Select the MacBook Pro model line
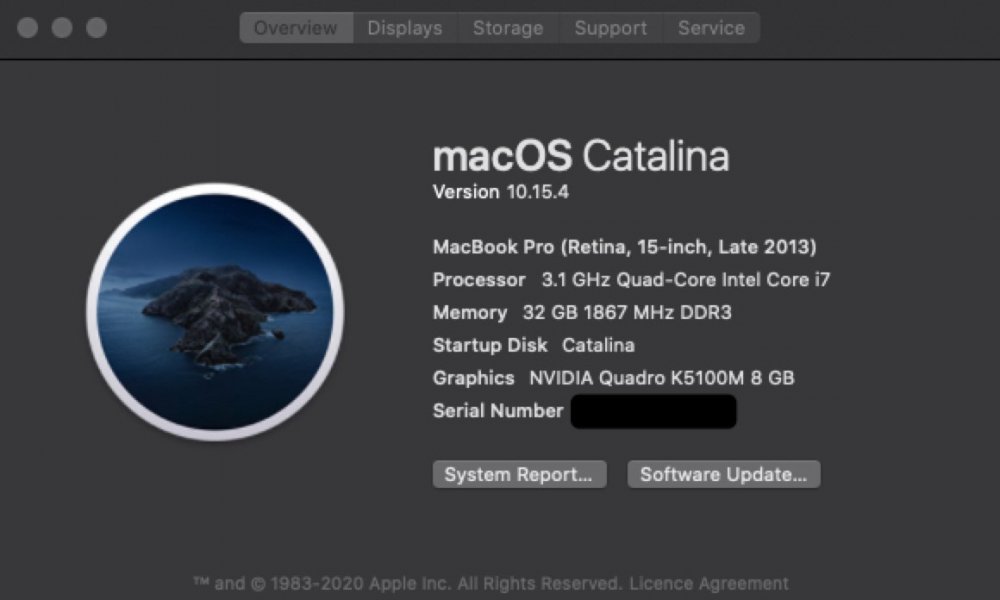The image size is (1000, 600). [624, 246]
